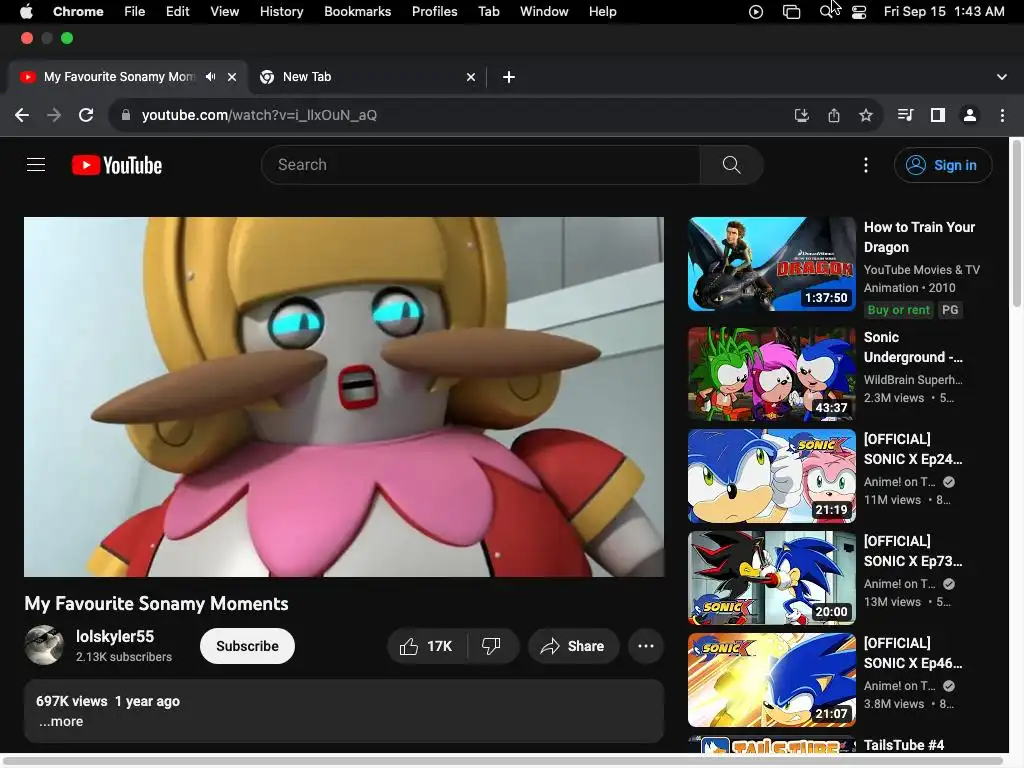1024x768 pixels.
Task: Open How to Train Your Dragon thumbnail
Action: (772, 264)
